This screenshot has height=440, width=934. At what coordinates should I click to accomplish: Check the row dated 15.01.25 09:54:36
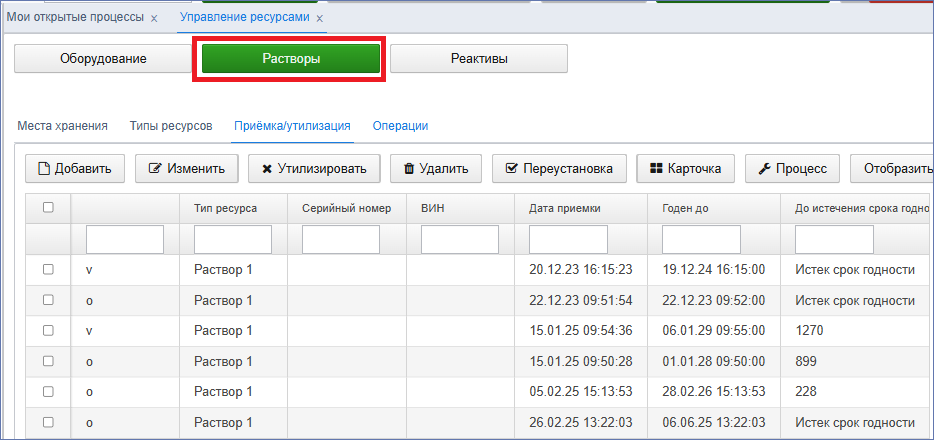pyautogui.click(x=48, y=330)
